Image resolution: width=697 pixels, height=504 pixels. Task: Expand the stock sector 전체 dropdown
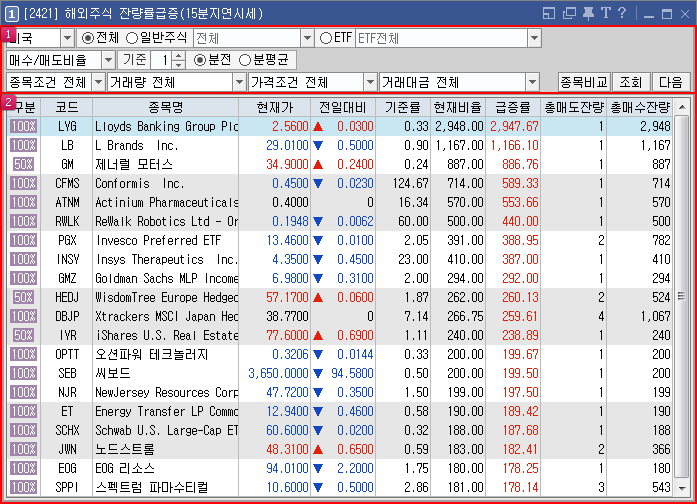click(307, 39)
